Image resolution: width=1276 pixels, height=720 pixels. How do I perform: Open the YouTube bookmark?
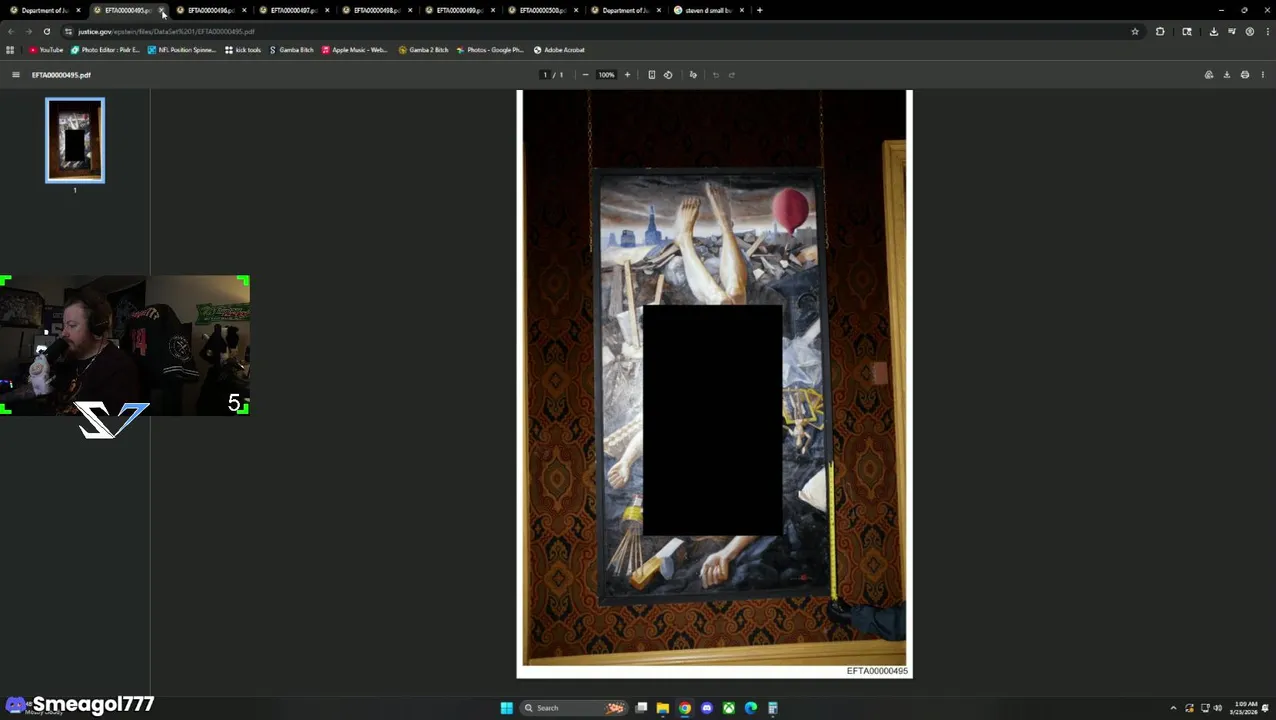(46, 50)
